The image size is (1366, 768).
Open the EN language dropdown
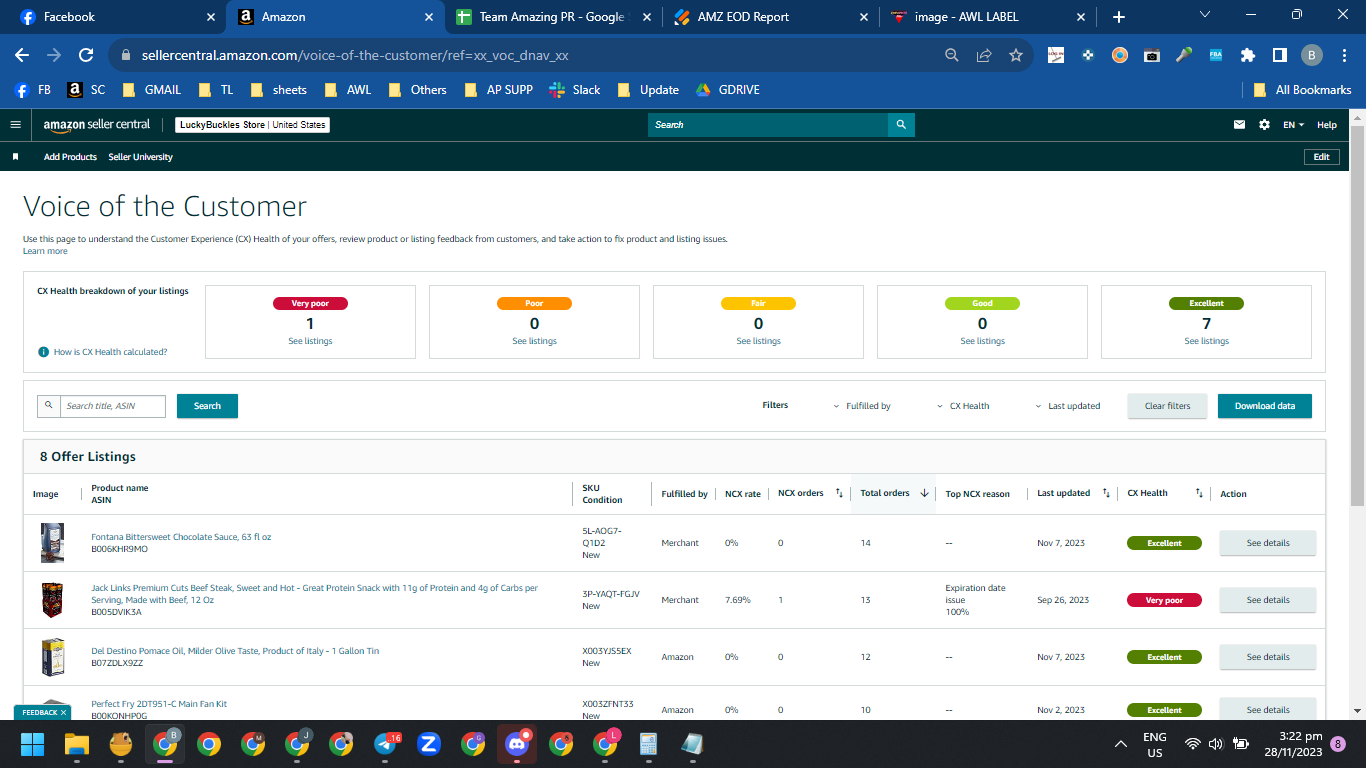point(1294,125)
